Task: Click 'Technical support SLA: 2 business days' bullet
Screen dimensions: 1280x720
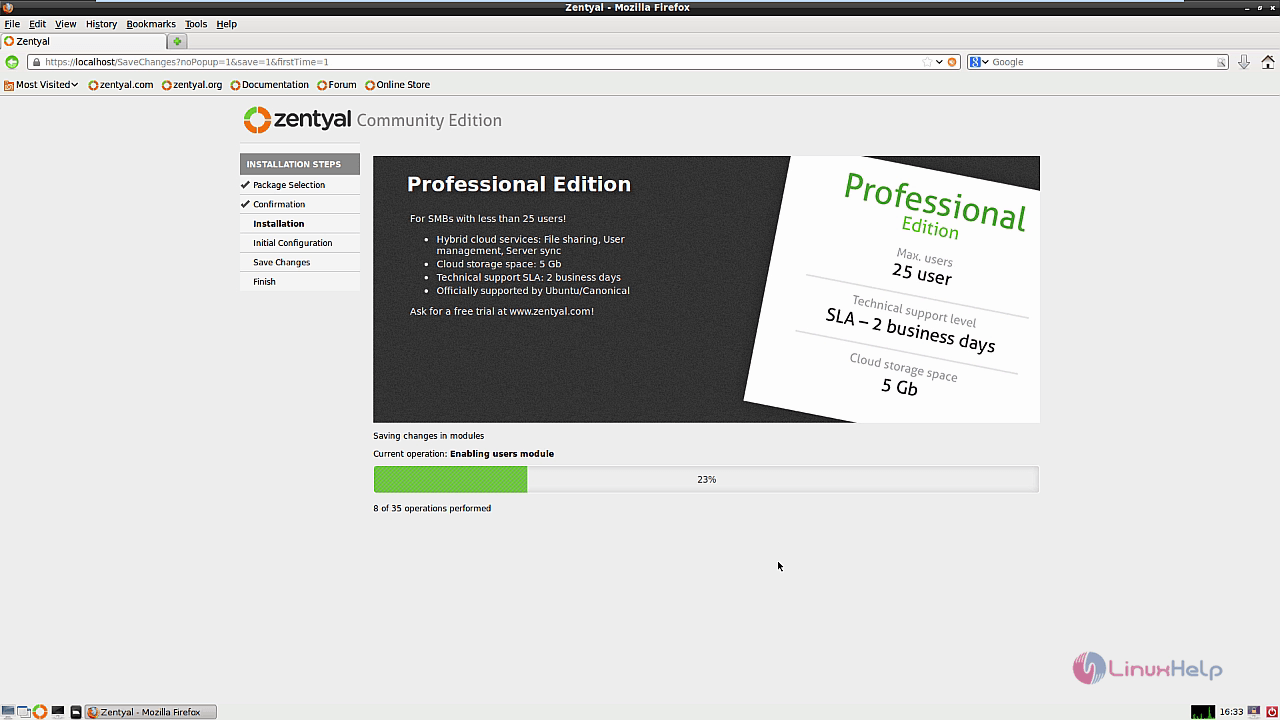Action: (x=528, y=277)
